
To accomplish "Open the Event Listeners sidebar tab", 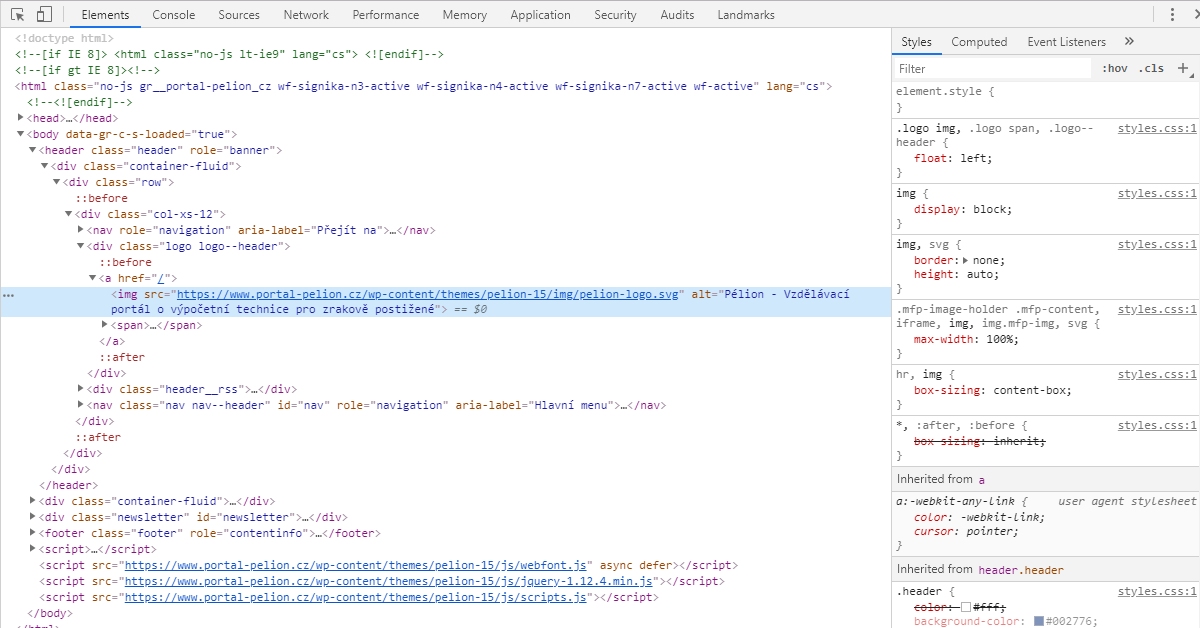I will point(1066,42).
